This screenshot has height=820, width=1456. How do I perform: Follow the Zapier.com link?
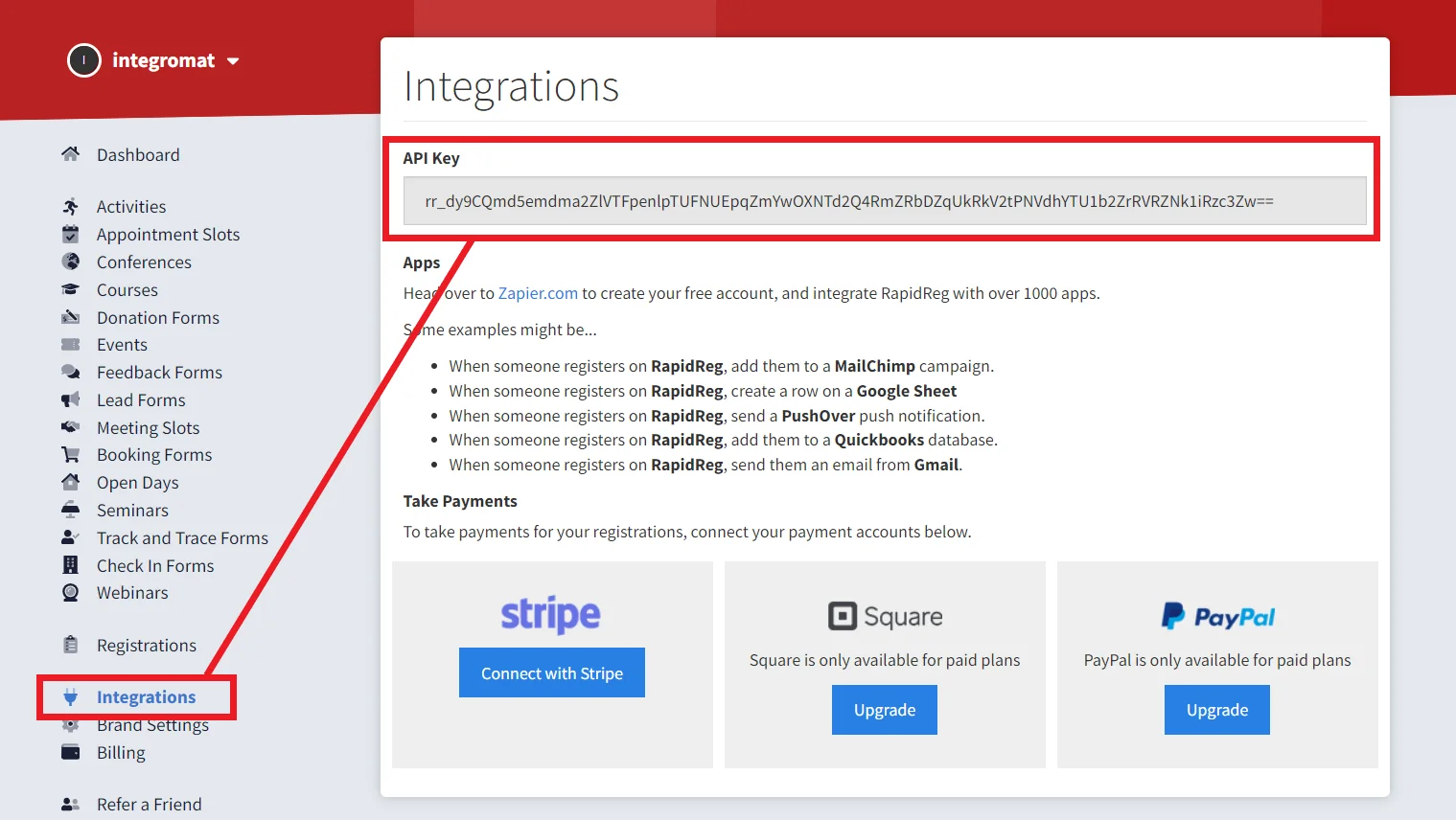pos(538,293)
